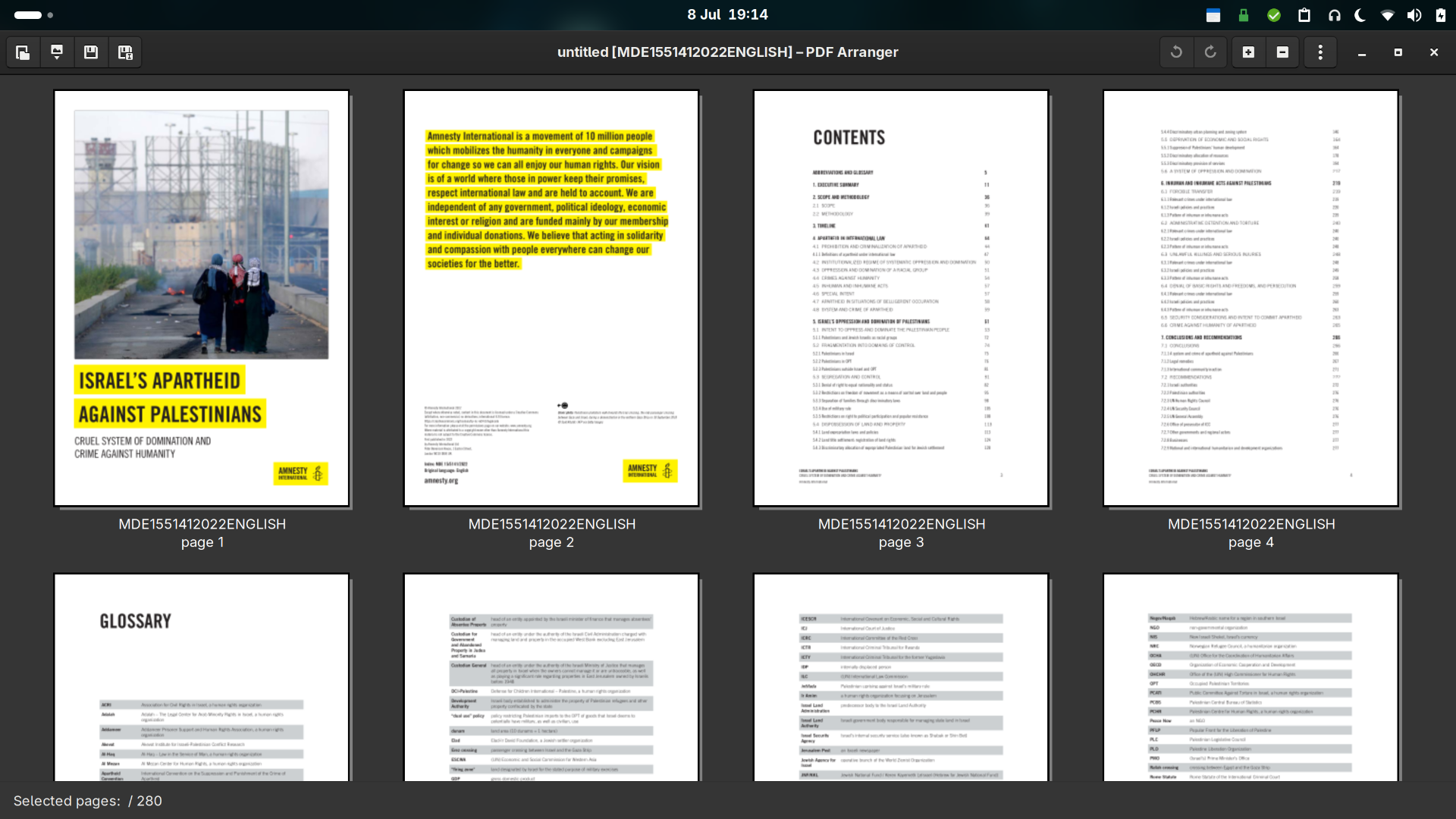Click label 'MDE1551412022ENGLISH page 1'
The height and width of the screenshot is (819, 1456).
(x=202, y=533)
